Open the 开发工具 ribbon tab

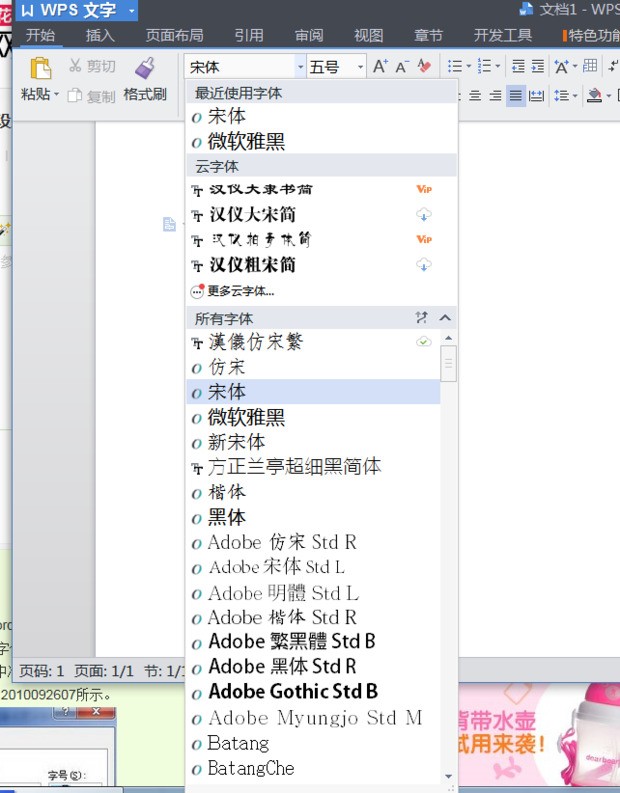pyautogui.click(x=503, y=35)
